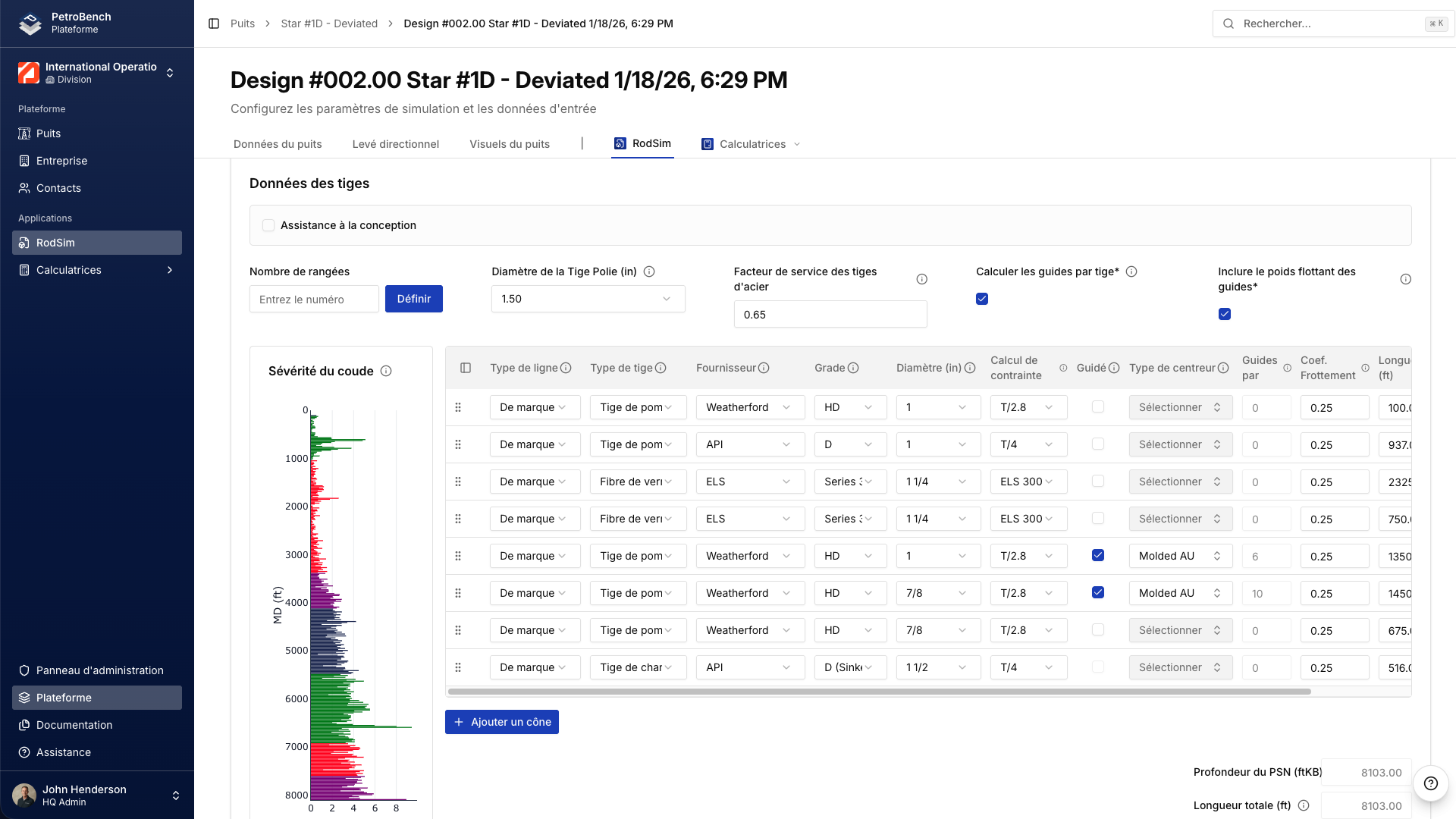Click the column settings icon in table header
1456x819 pixels.
tap(466, 368)
